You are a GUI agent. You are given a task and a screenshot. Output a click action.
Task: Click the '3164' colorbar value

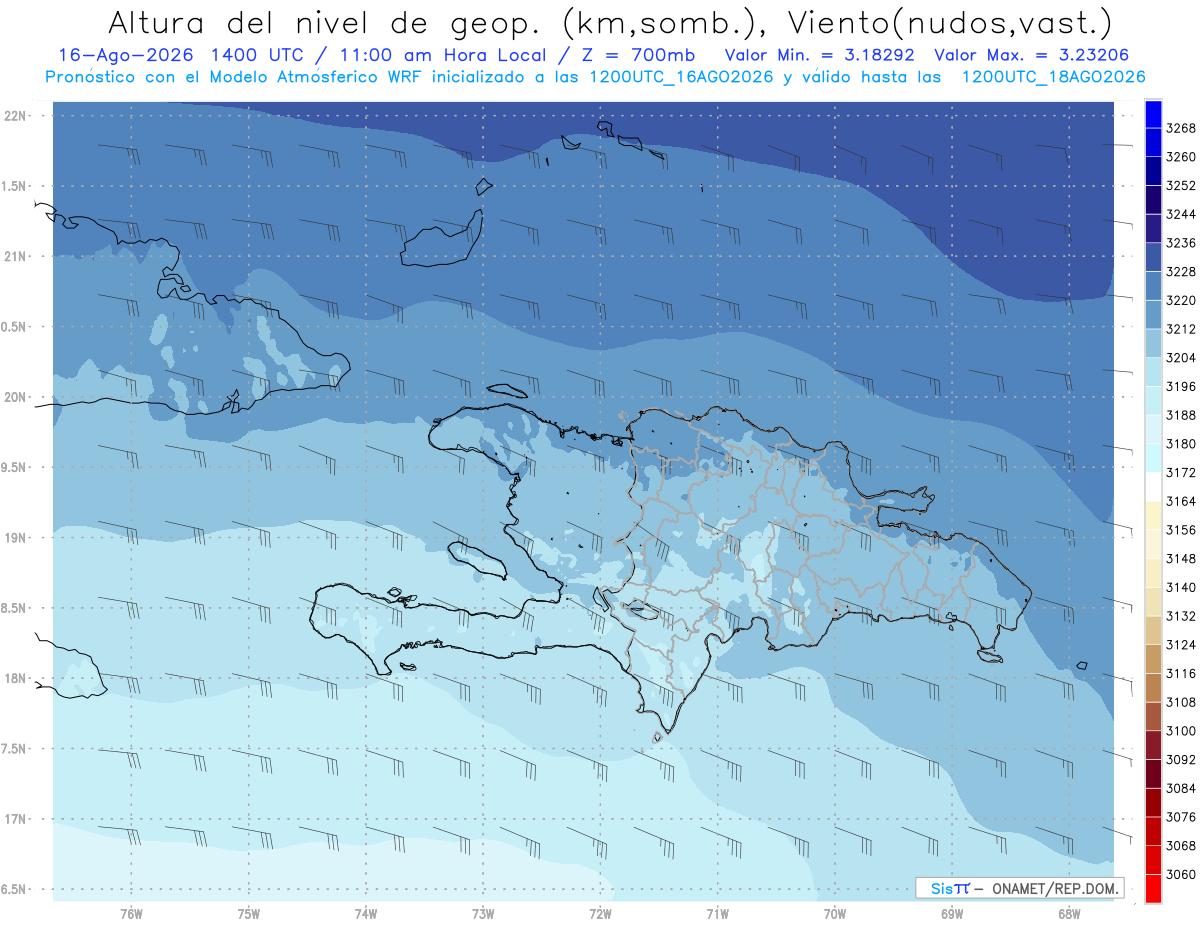pos(1181,501)
